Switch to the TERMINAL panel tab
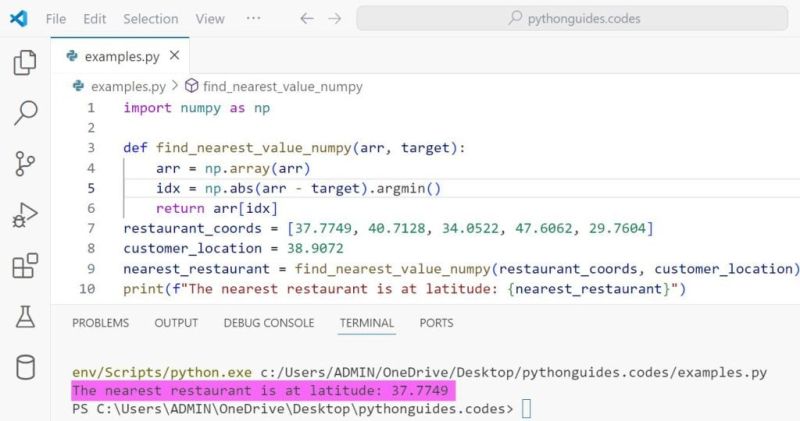This screenshot has width=800, height=421. 367,323
